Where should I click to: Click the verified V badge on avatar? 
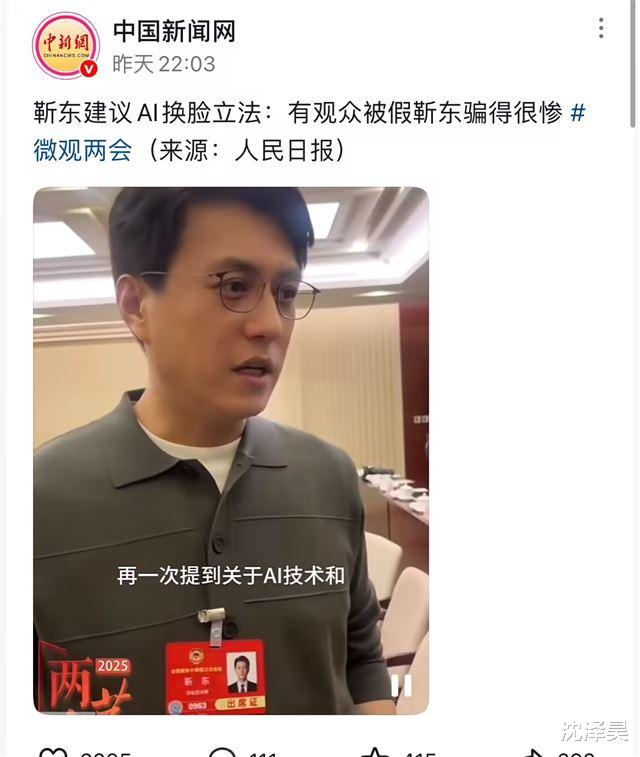click(x=88, y=69)
